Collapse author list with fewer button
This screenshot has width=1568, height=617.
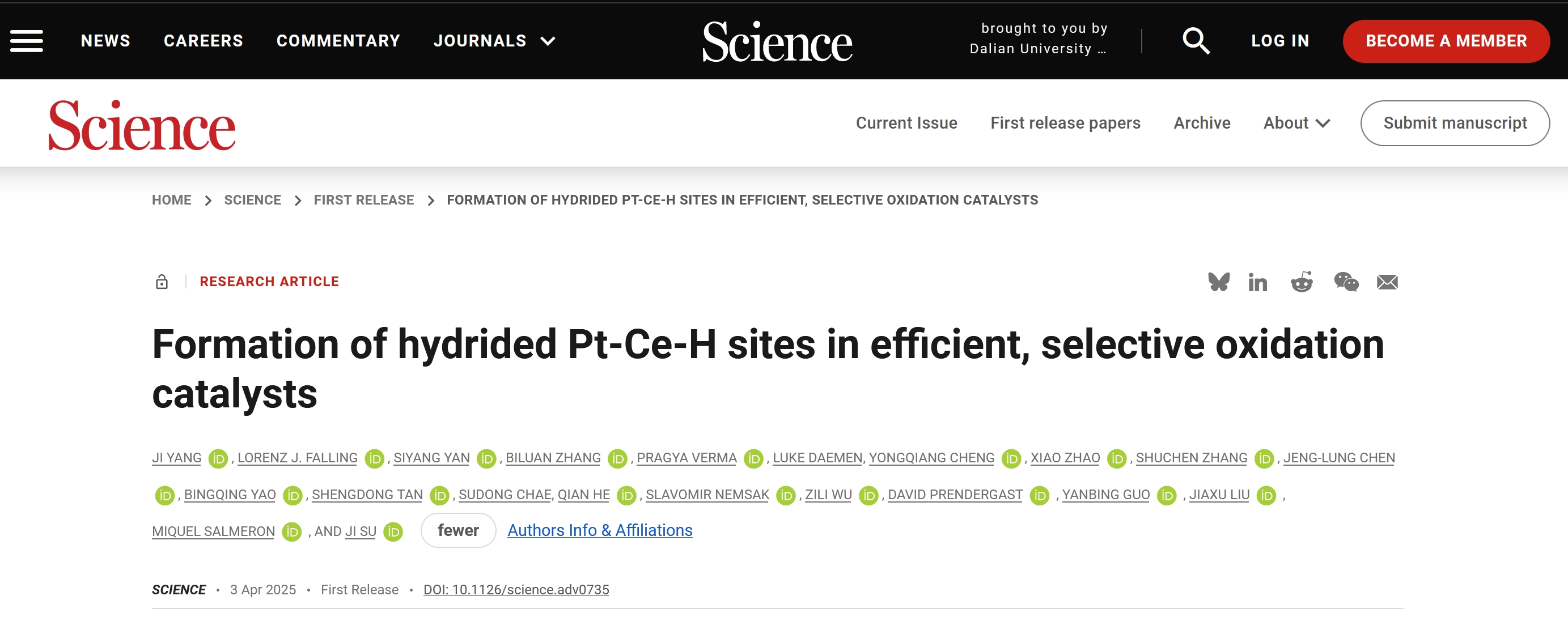point(457,530)
